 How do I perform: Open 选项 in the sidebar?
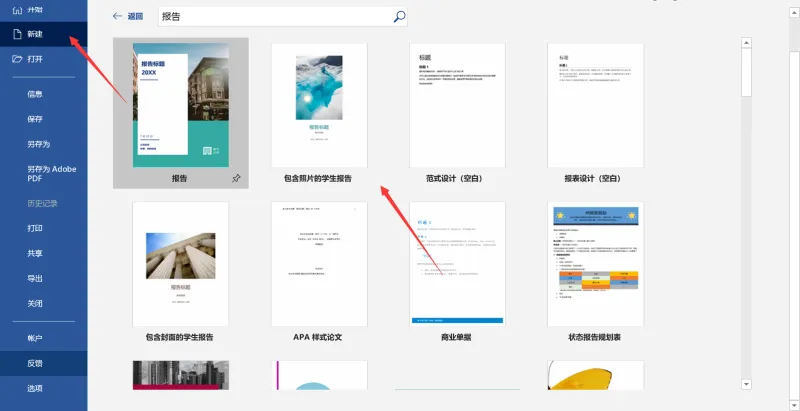[x=35, y=388]
